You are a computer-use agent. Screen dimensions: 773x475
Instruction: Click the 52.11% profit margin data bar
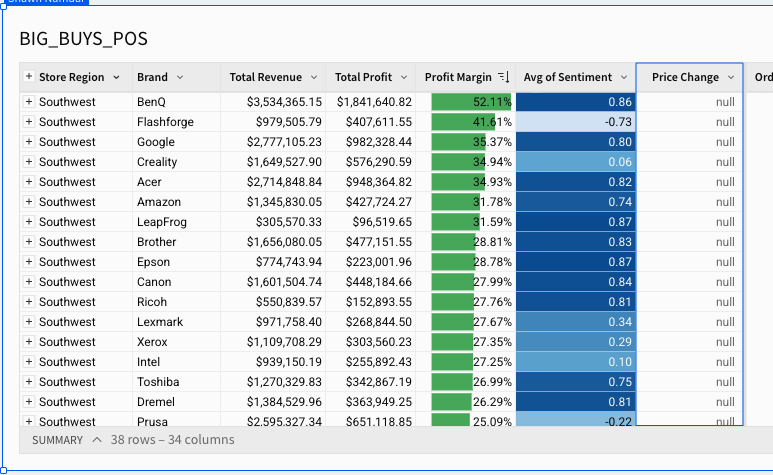click(x=471, y=102)
